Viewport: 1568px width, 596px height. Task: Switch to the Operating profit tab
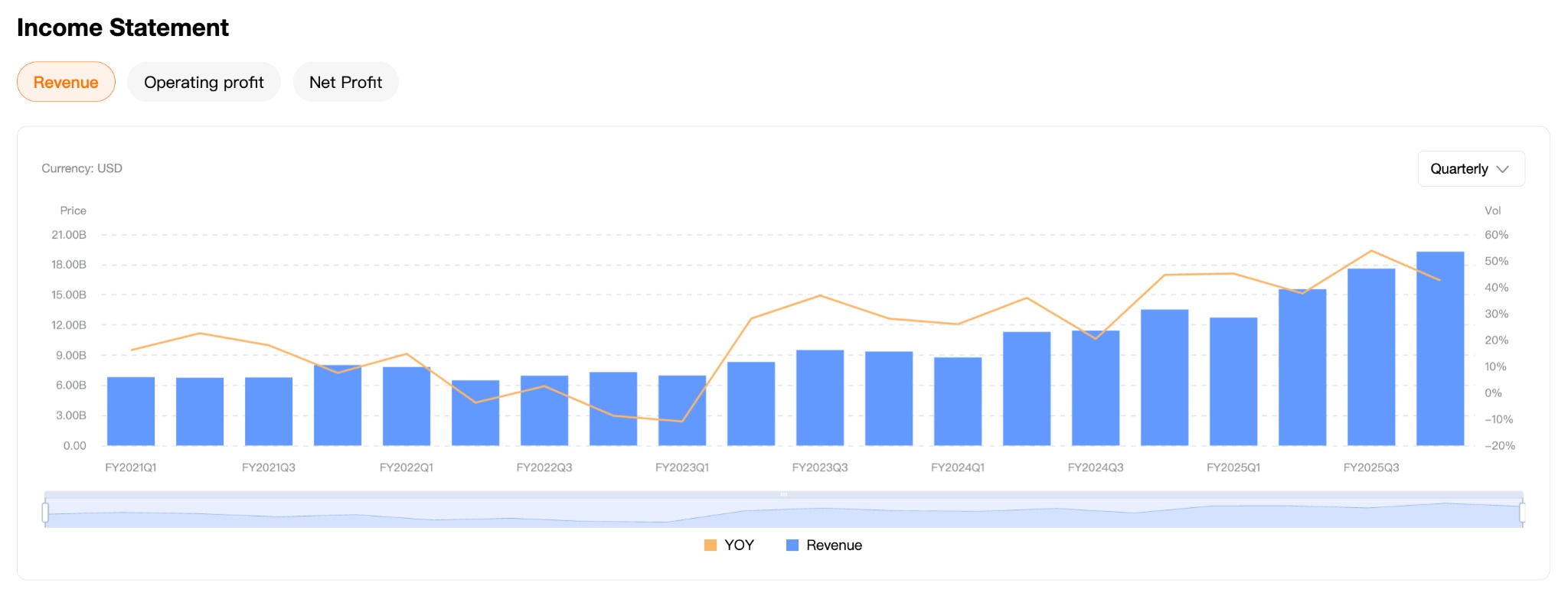[204, 82]
